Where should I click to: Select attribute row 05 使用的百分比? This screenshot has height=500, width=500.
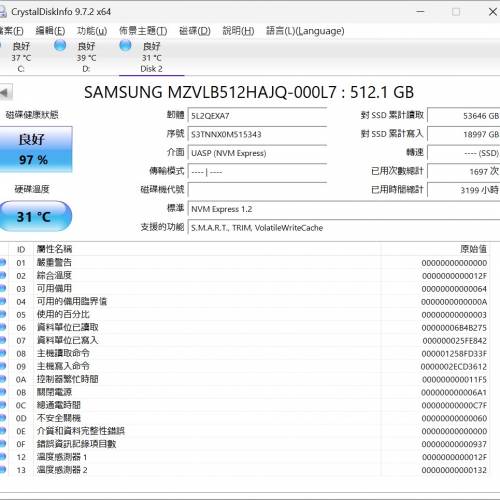pos(244,315)
